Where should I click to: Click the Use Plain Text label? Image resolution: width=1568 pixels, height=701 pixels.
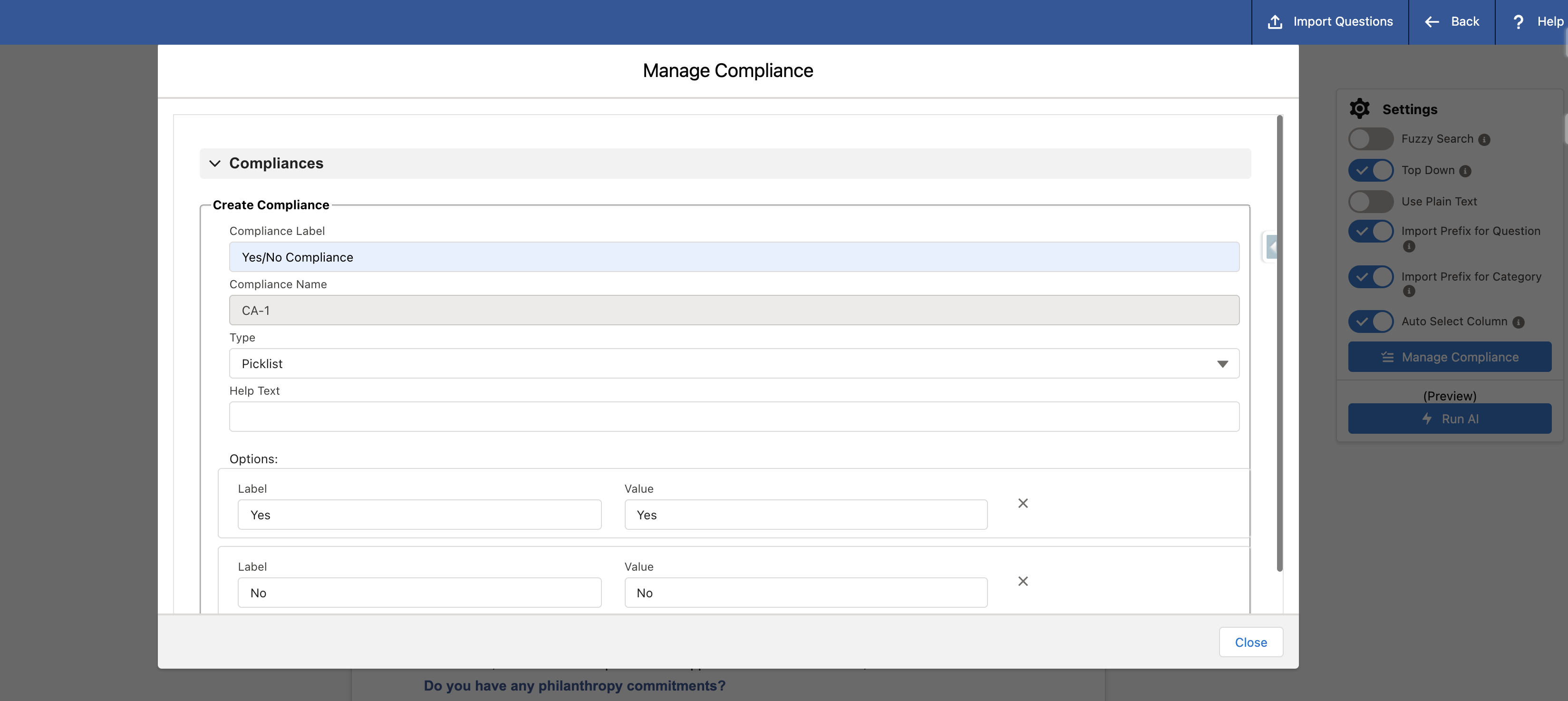click(1439, 202)
